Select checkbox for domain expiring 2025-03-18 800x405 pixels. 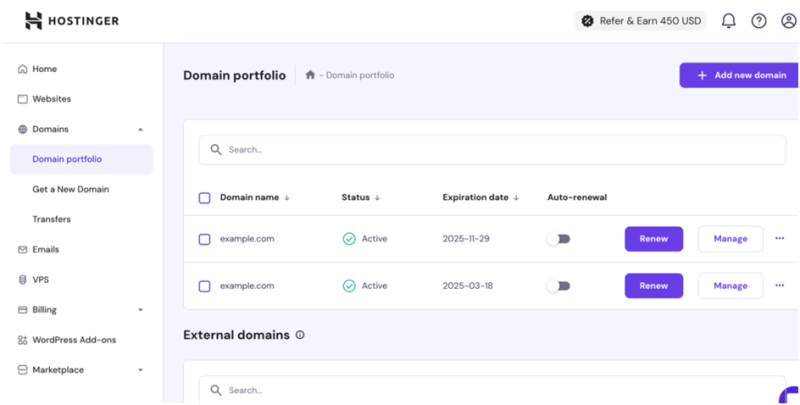(205, 286)
